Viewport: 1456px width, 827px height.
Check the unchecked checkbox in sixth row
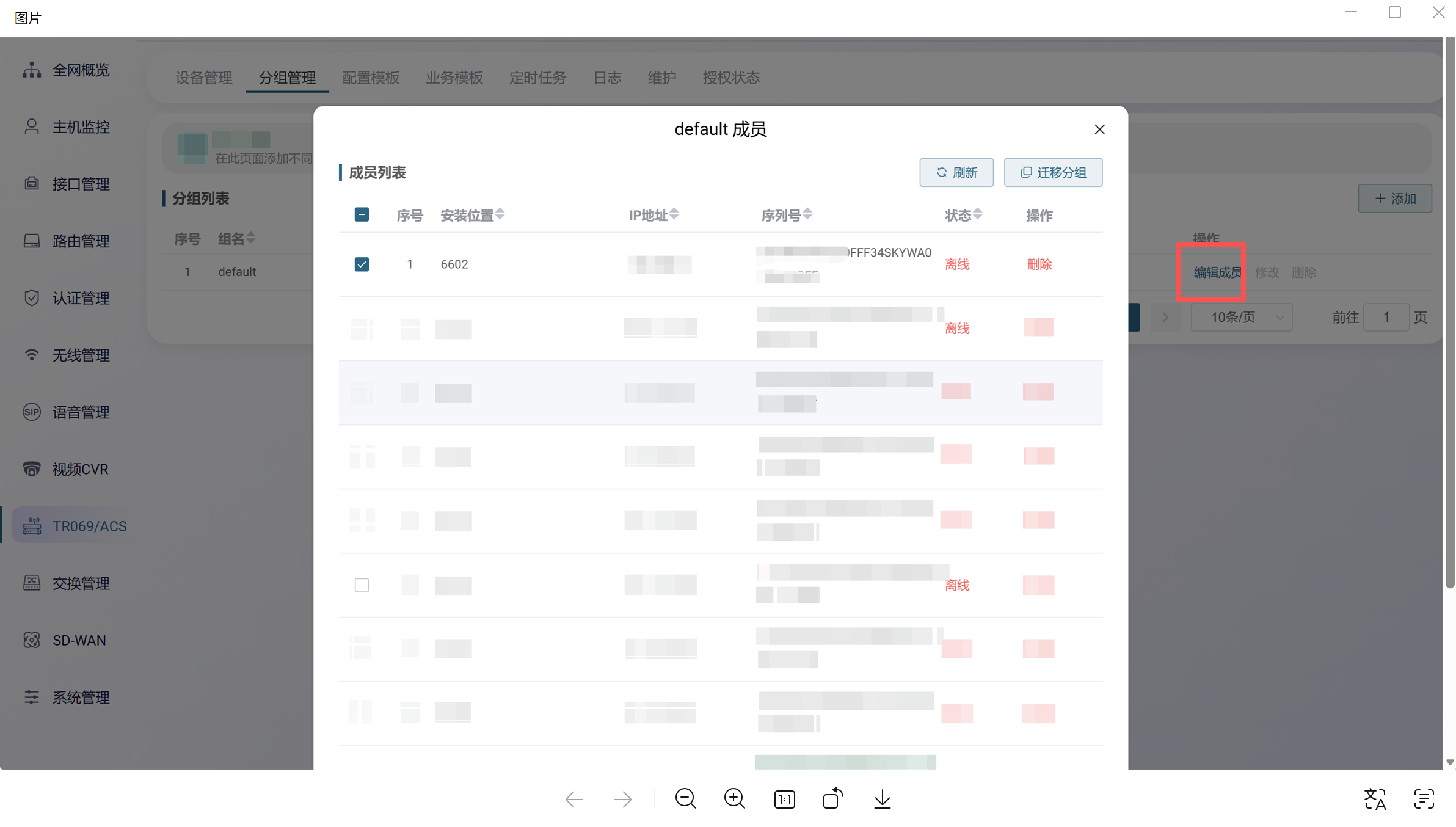point(362,585)
